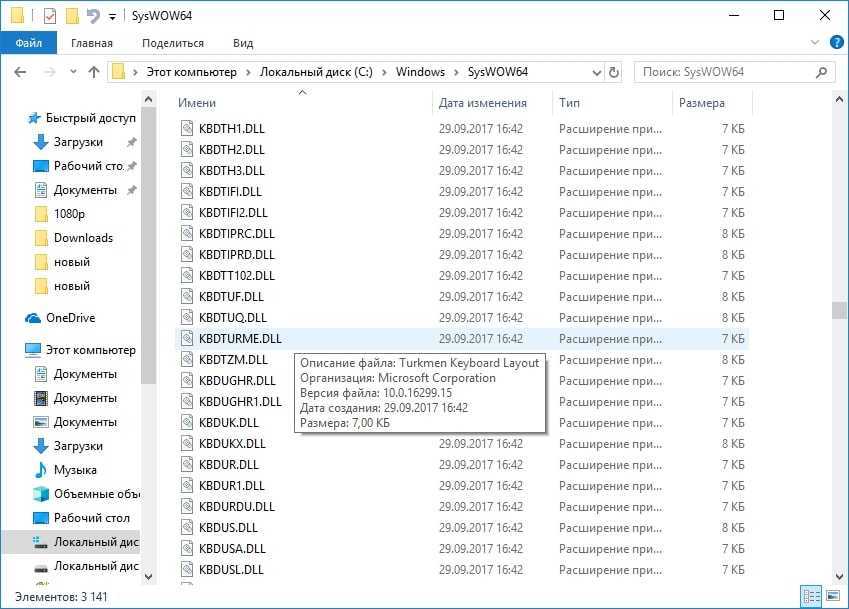This screenshot has width=849, height=609.
Task: Click the file list vertical scrollbar thumb
Action: [x=839, y=310]
